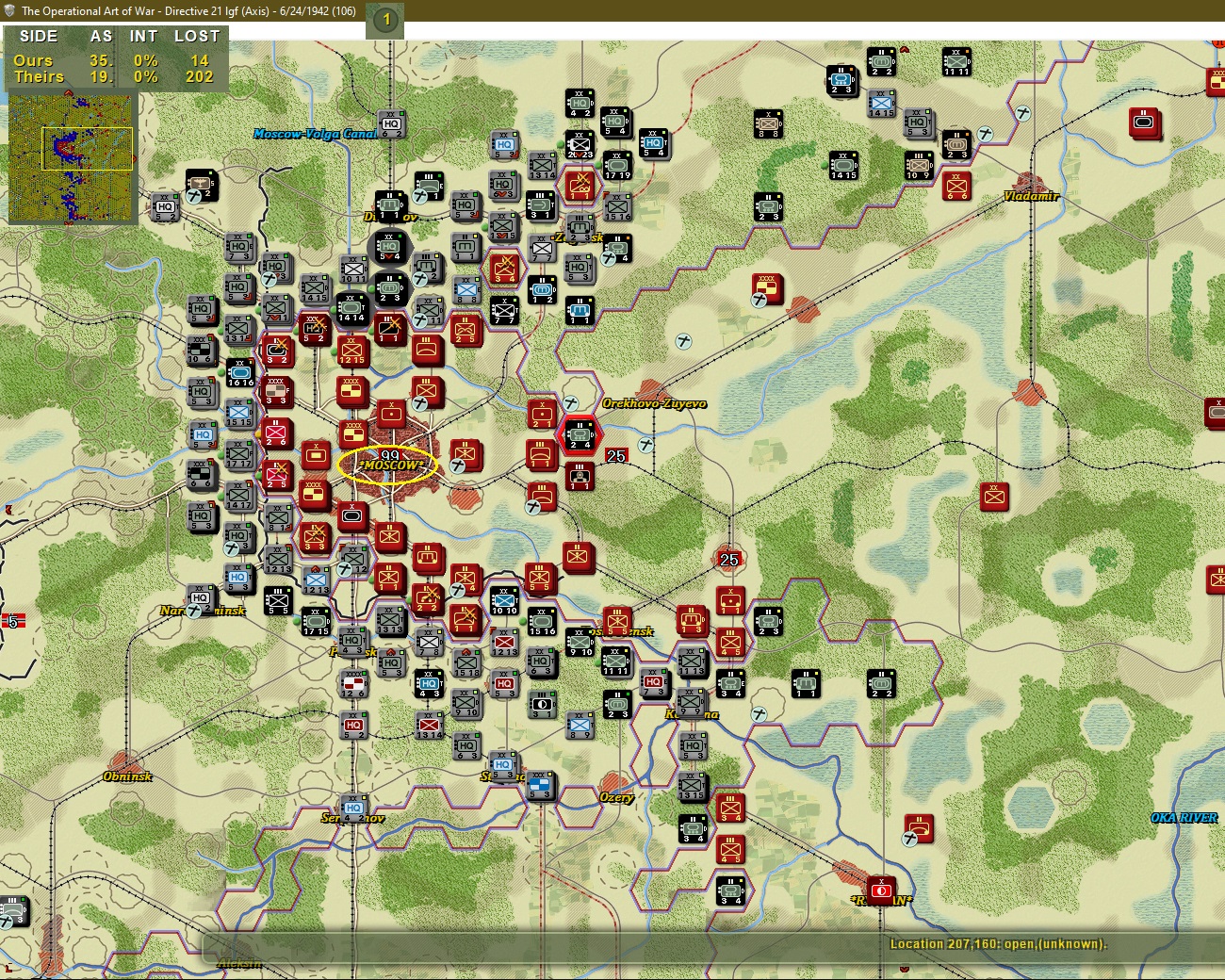Image resolution: width=1225 pixels, height=980 pixels.
Task: Select the grey HQ 6 2 by Moscow-Volga Canal
Action: [391, 123]
